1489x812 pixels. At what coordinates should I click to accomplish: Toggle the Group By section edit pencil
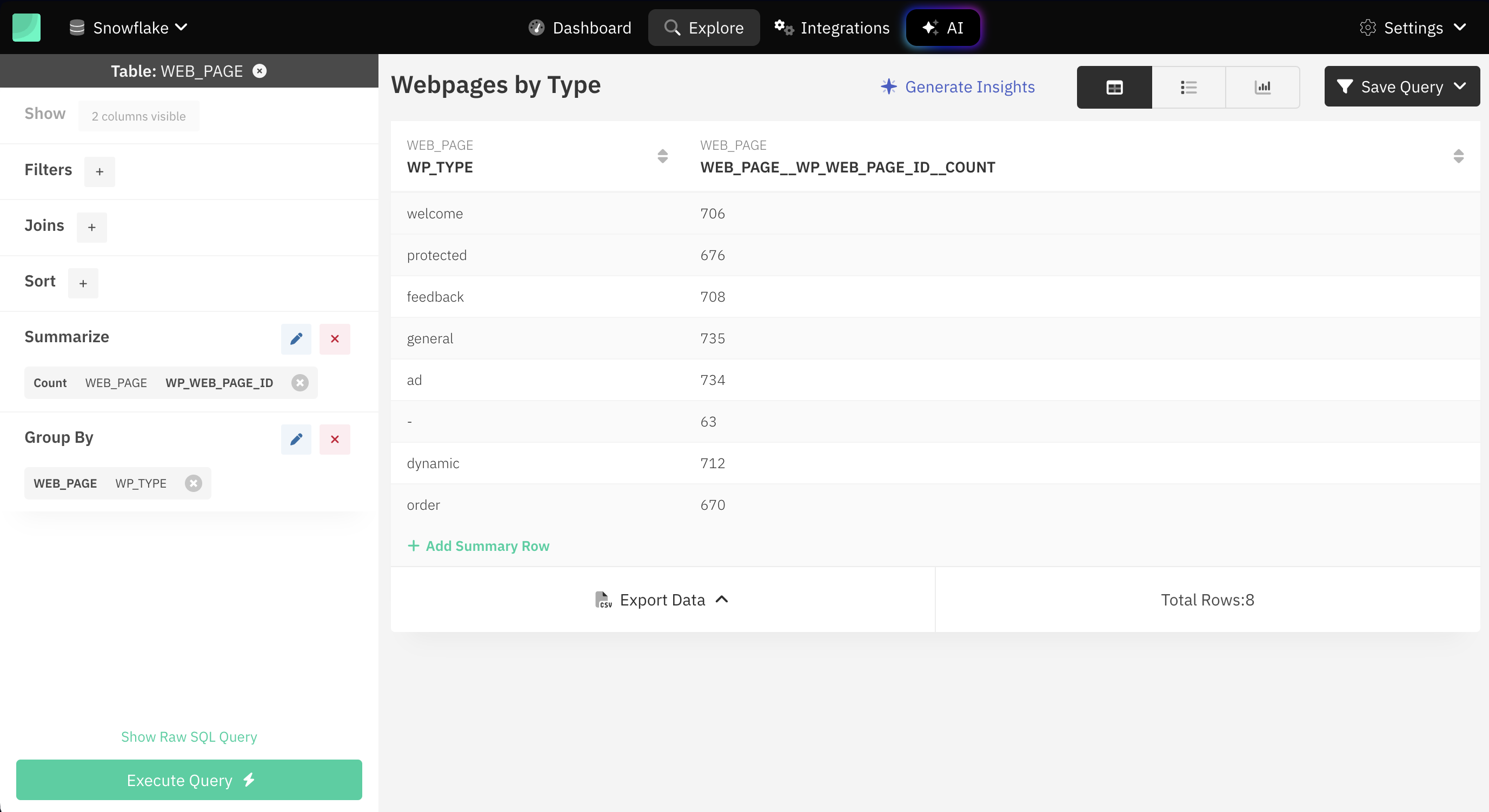(x=296, y=438)
